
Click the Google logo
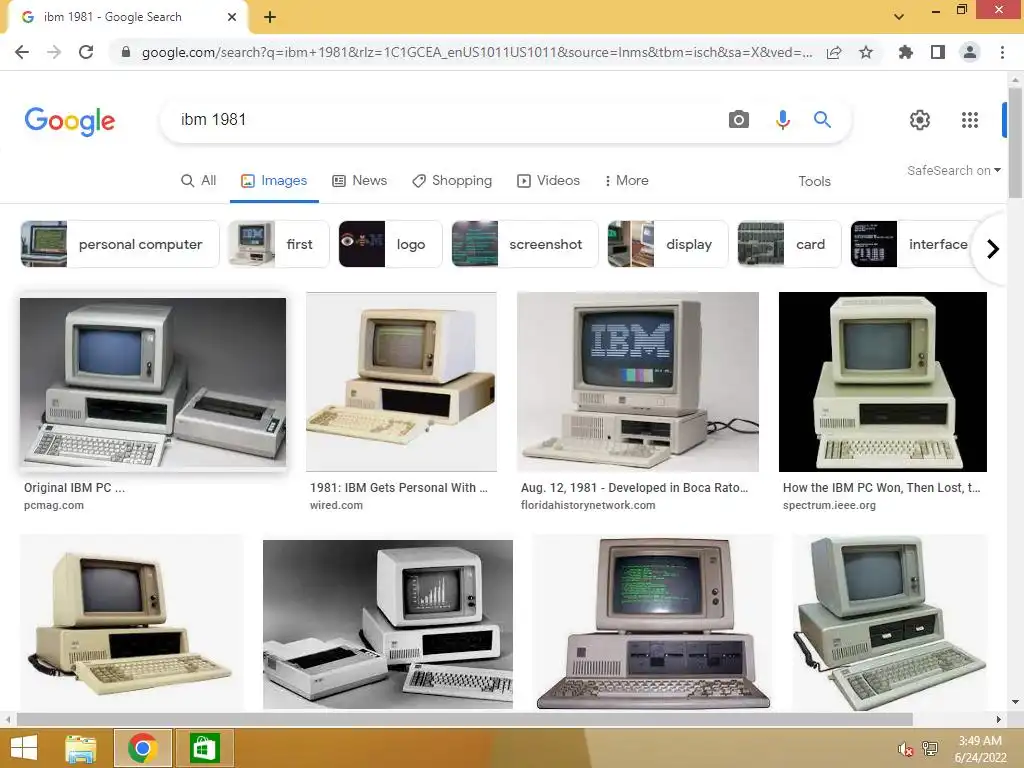(70, 121)
